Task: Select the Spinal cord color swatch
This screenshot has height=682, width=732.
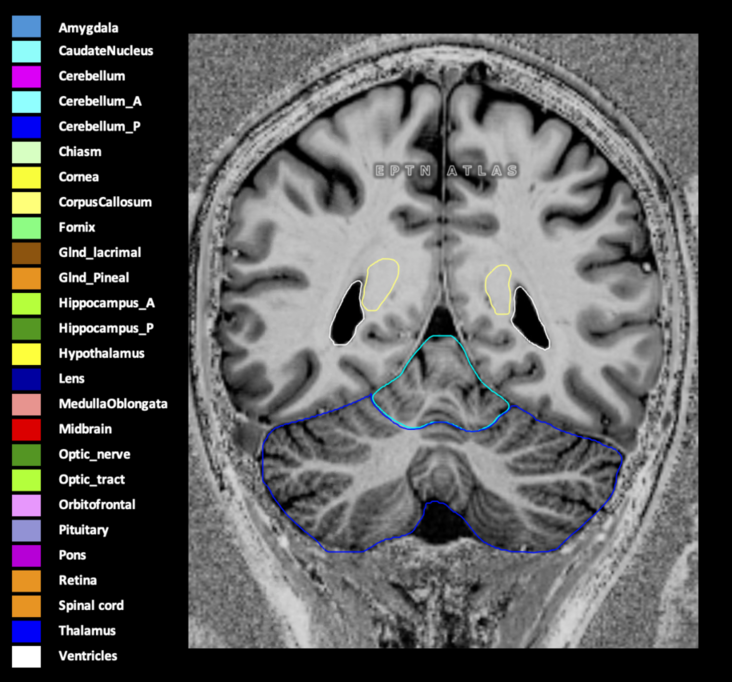Action: (26, 606)
